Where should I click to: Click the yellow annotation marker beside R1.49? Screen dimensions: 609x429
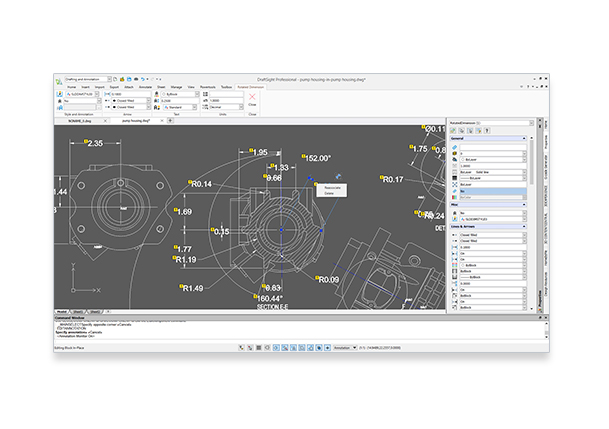[x=181, y=286]
